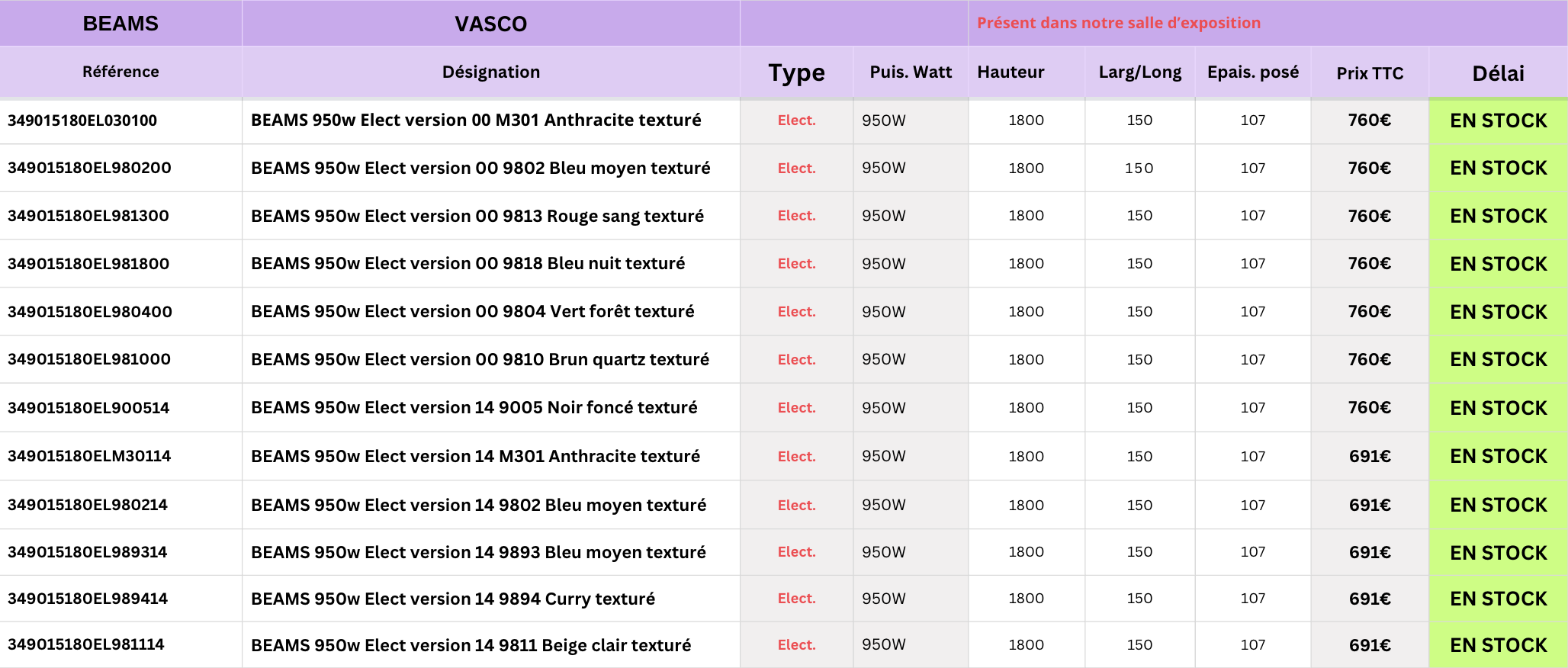
Task: Click the Larg/Long column header
Action: [x=1139, y=72]
